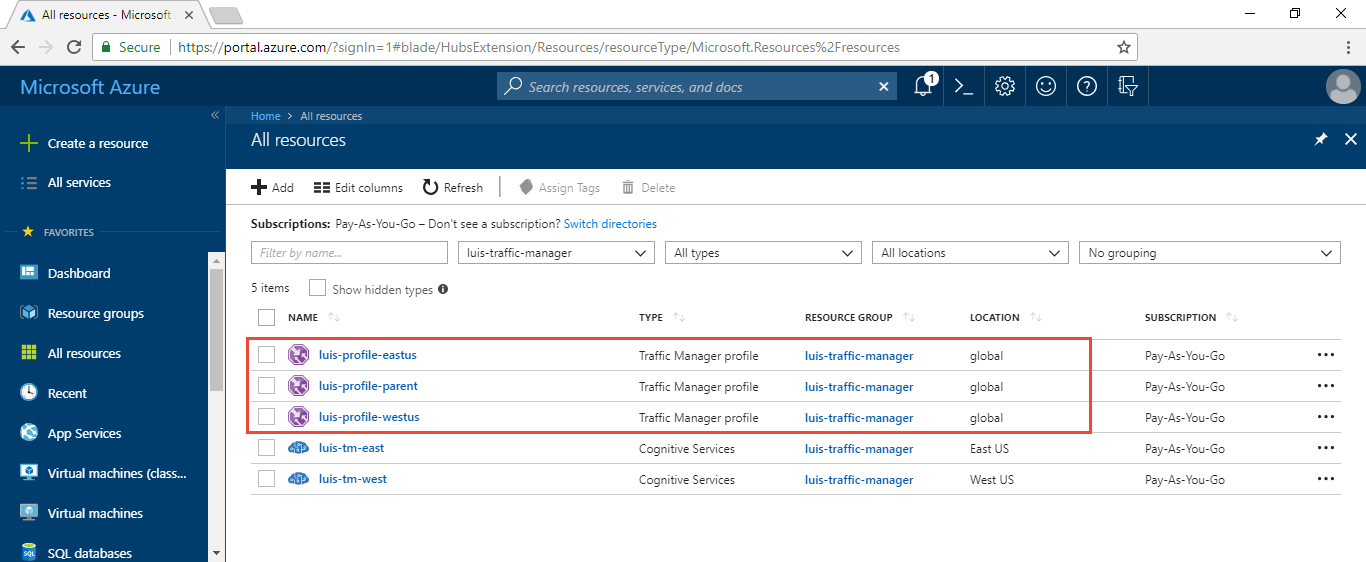Launch Cloud Shell from top bar
Screen dimensions: 1366x562
click(964, 87)
